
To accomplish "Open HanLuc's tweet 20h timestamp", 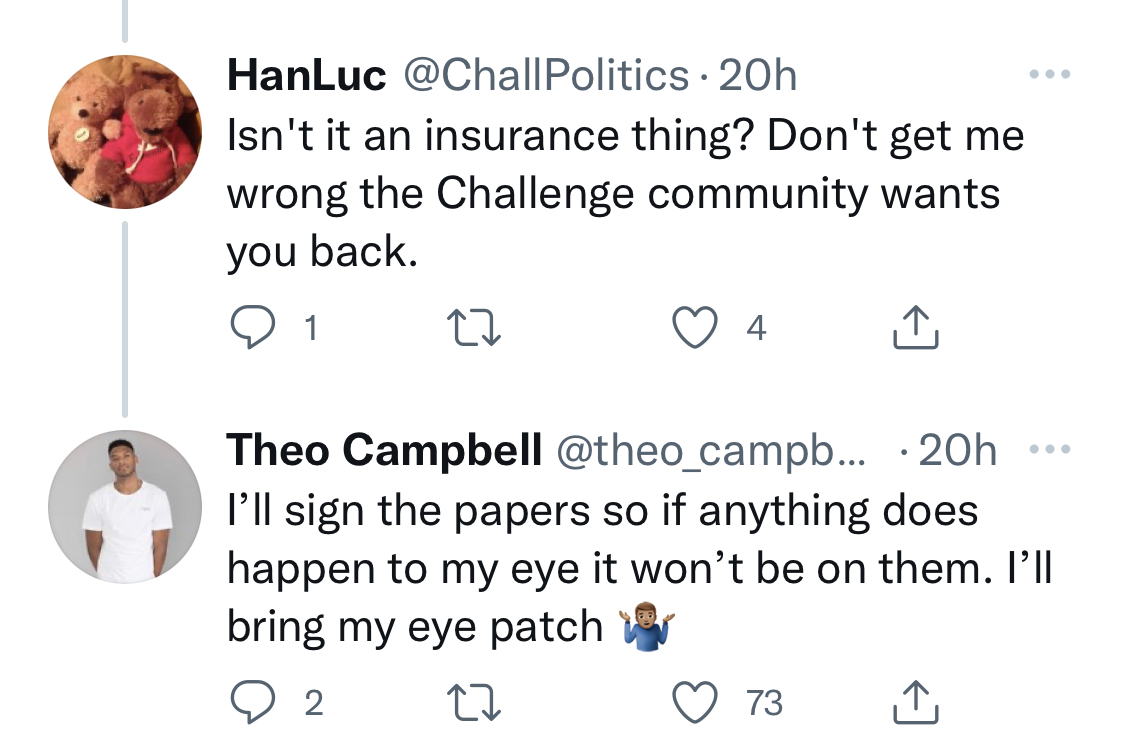I will coord(758,75).
